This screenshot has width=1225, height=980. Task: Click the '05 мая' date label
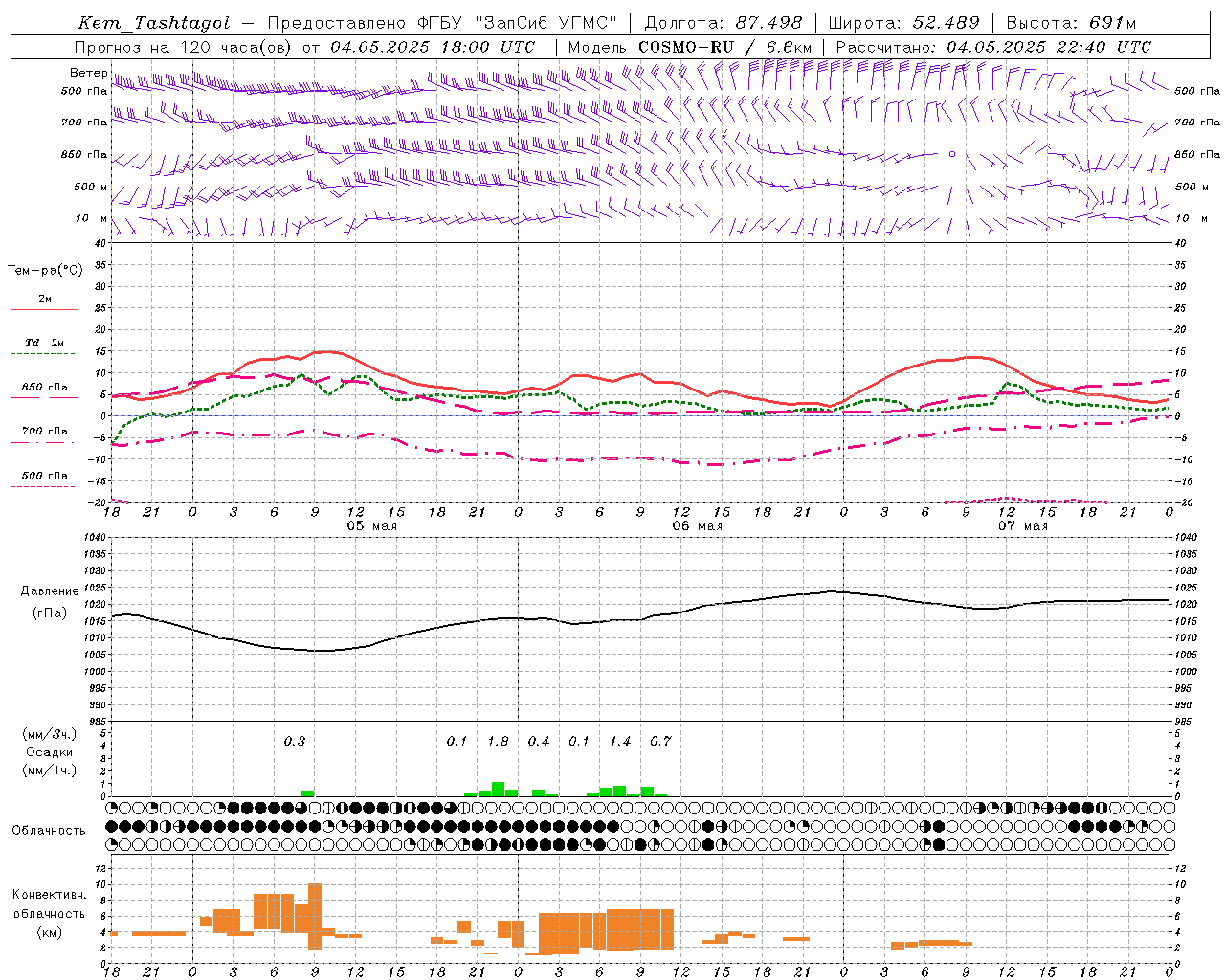click(371, 526)
